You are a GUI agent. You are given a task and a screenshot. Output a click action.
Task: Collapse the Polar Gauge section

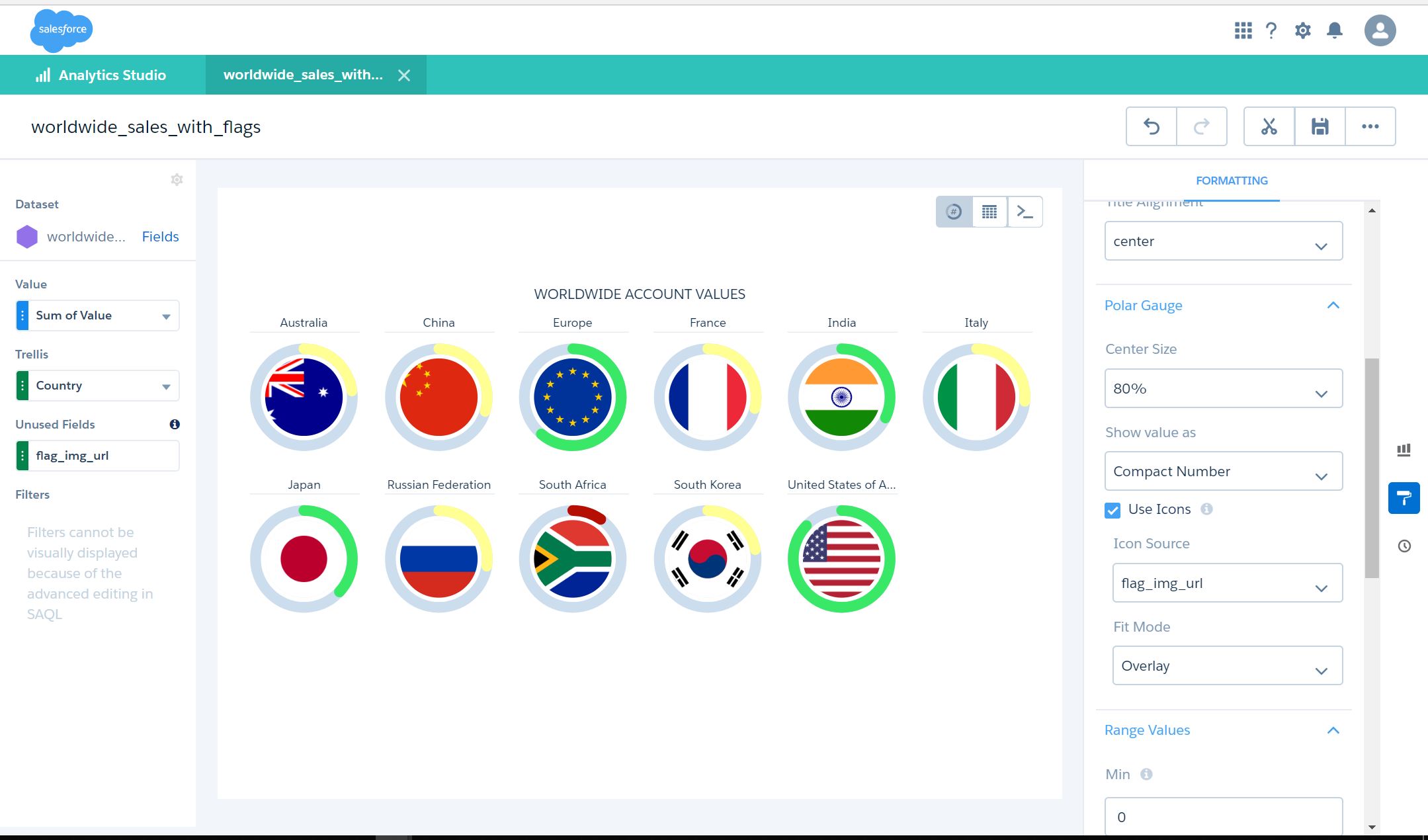pyautogui.click(x=1333, y=306)
